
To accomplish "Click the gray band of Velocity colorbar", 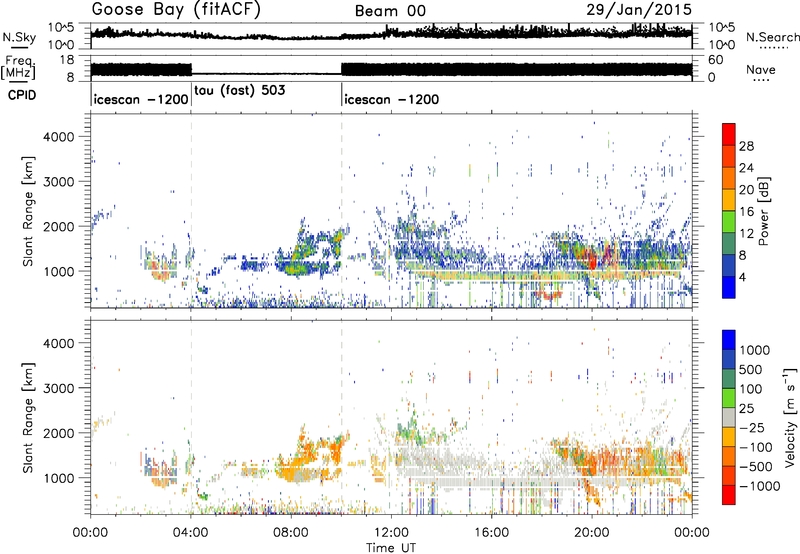I will coord(729,418).
